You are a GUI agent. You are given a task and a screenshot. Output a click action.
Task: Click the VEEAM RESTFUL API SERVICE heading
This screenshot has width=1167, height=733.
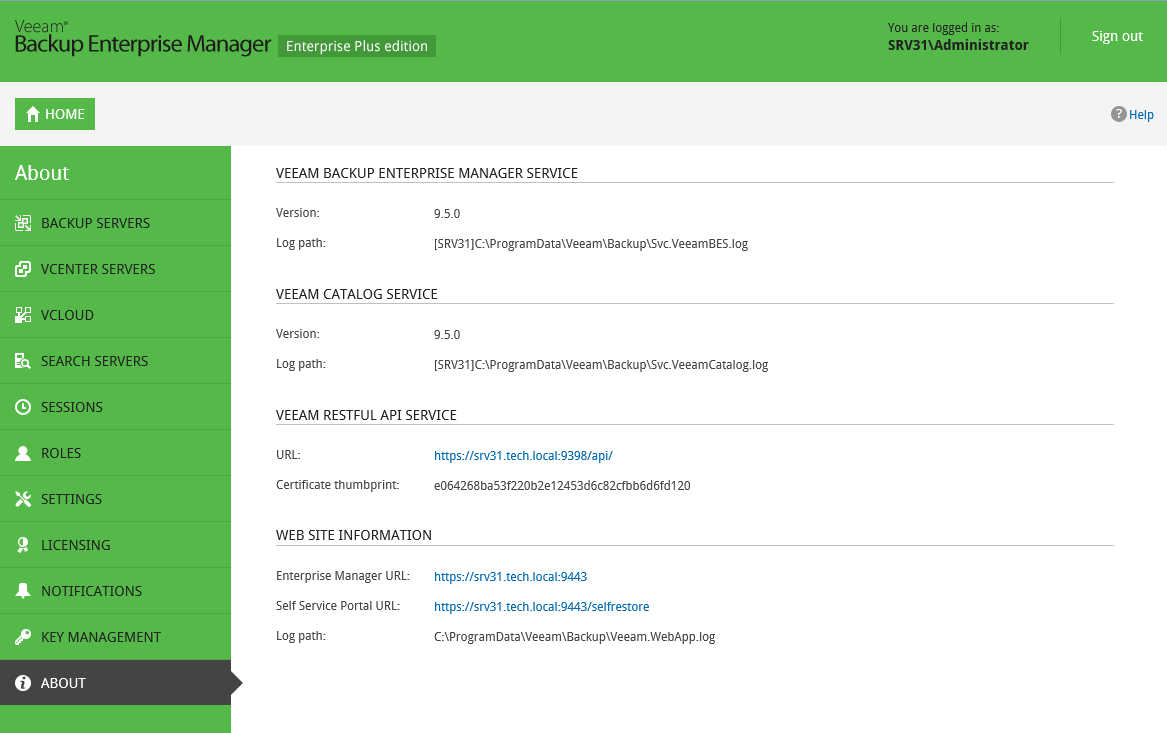[366, 415]
